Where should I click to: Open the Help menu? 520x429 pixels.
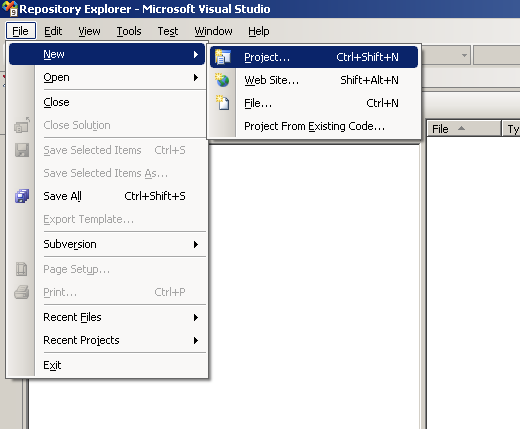[x=259, y=31]
